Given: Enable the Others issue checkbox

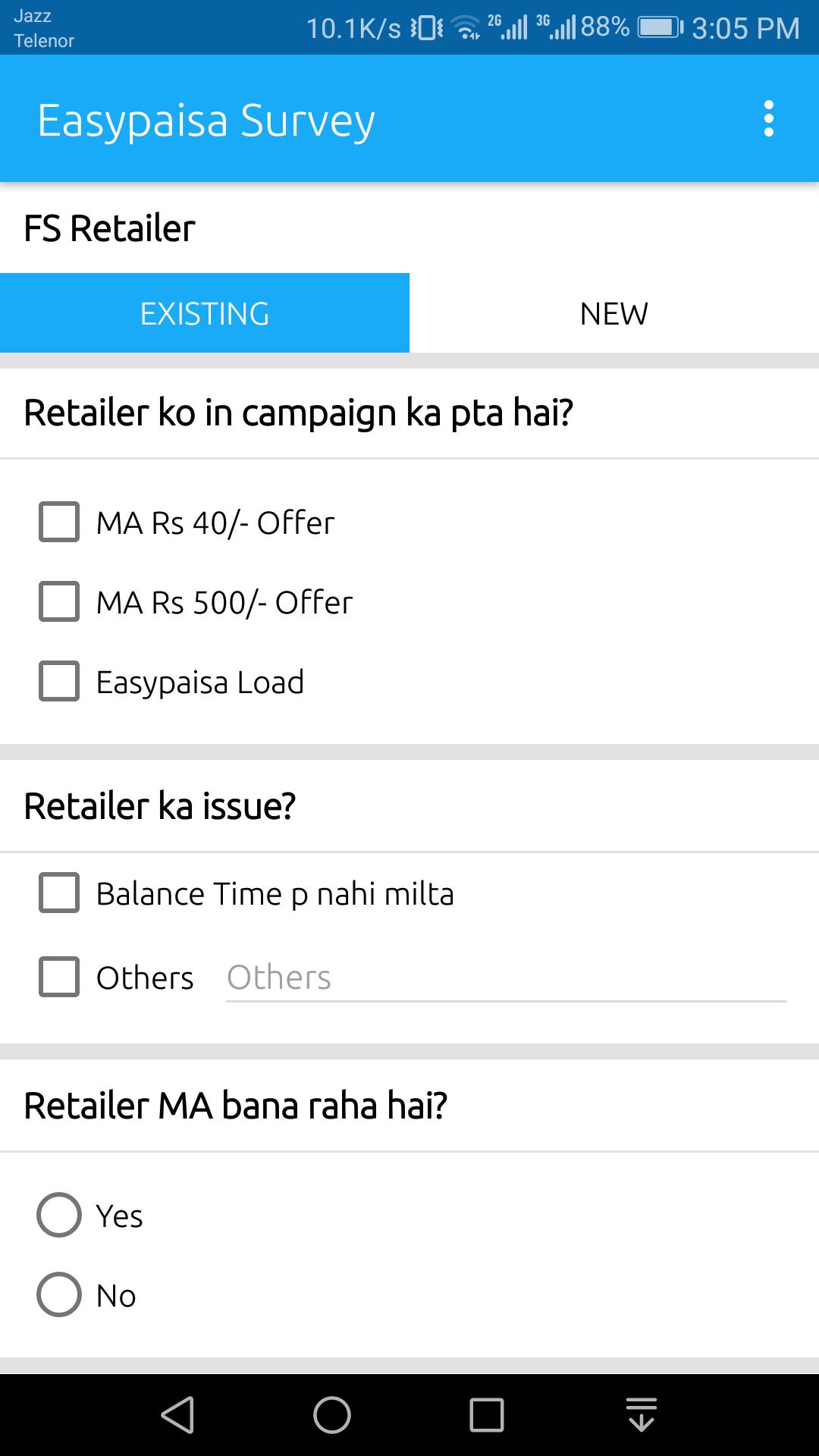Looking at the screenshot, I should (59, 977).
